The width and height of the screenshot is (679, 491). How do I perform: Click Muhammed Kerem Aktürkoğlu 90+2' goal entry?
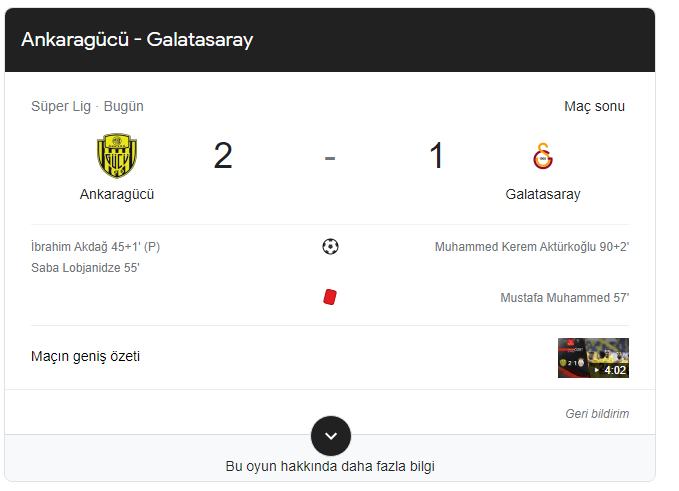click(x=532, y=247)
